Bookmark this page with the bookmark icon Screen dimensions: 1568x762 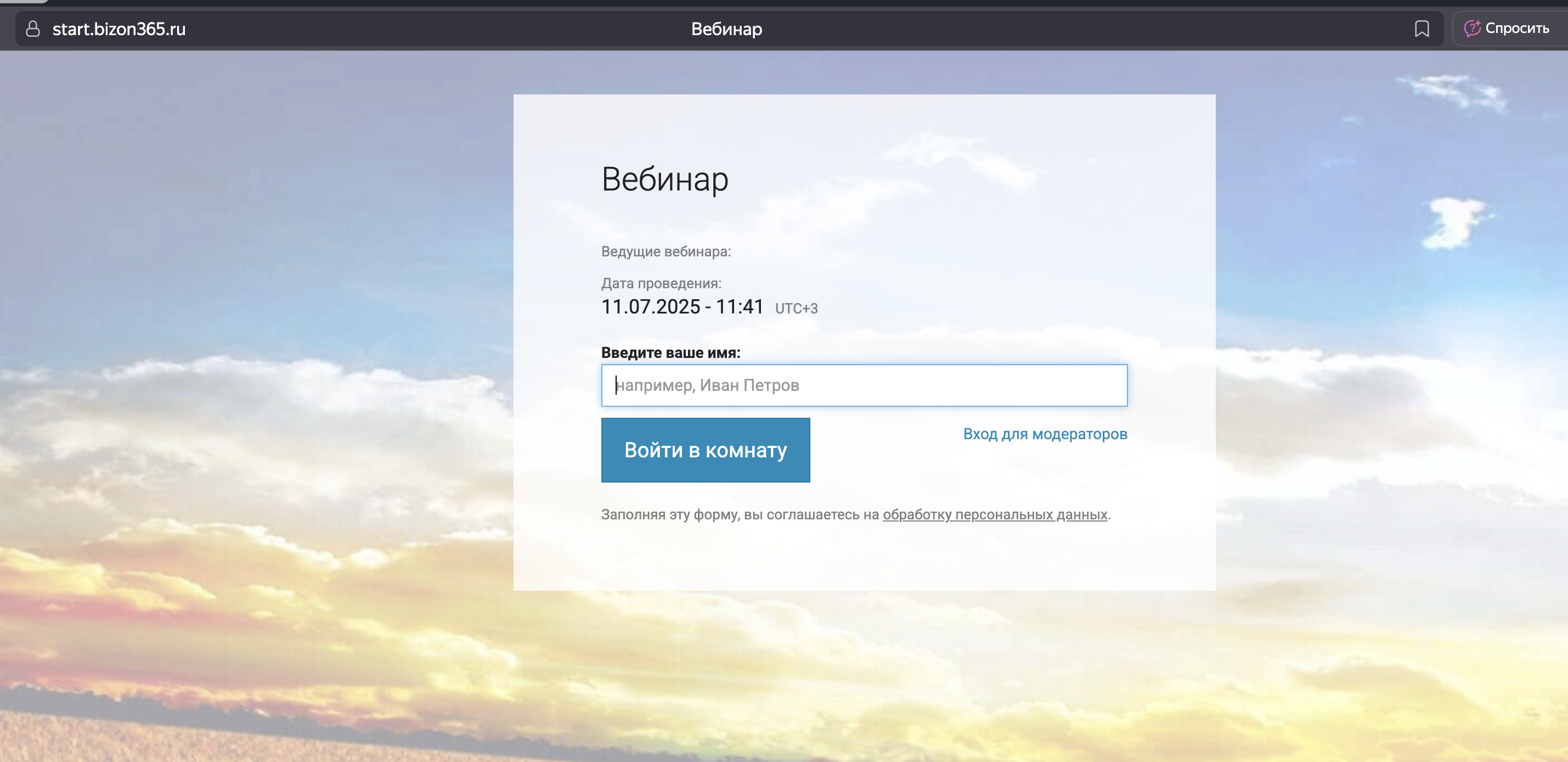pos(1422,29)
